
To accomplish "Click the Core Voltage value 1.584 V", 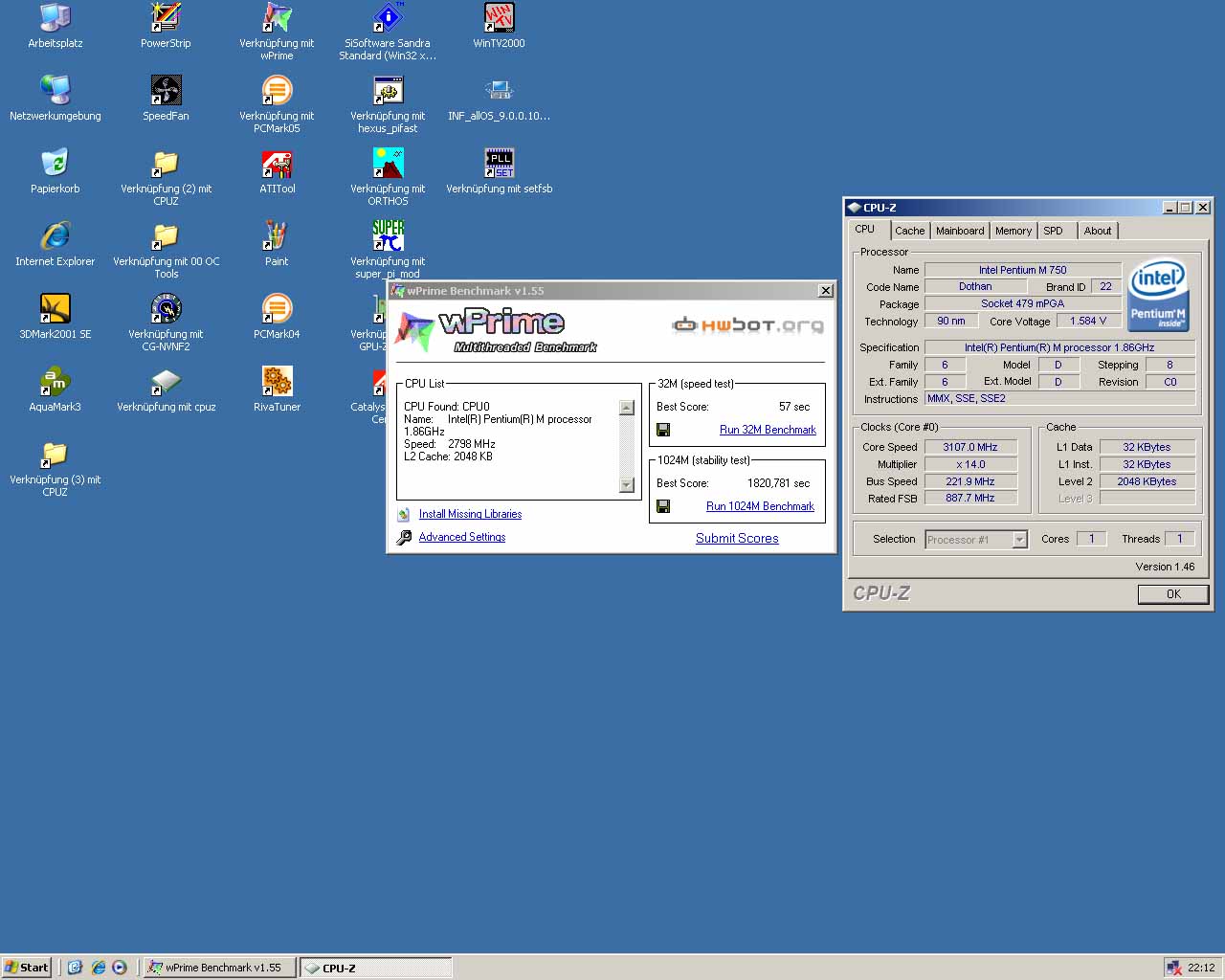I will 1088,322.
